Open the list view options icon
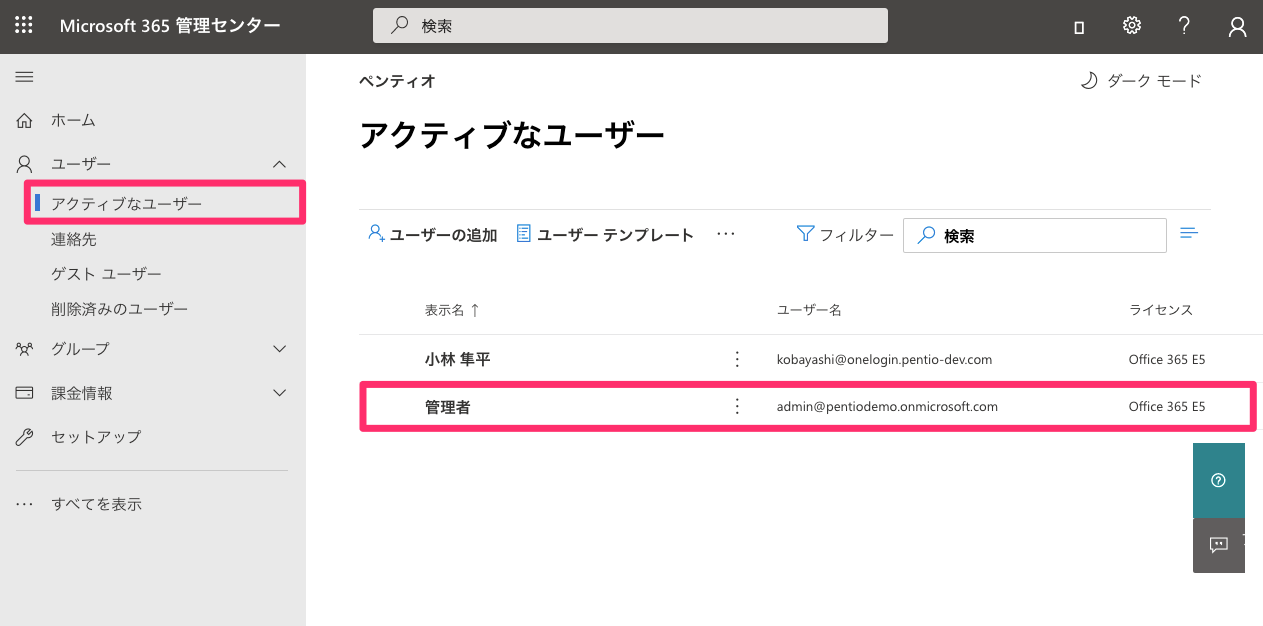This screenshot has width=1263, height=626. tap(1189, 233)
